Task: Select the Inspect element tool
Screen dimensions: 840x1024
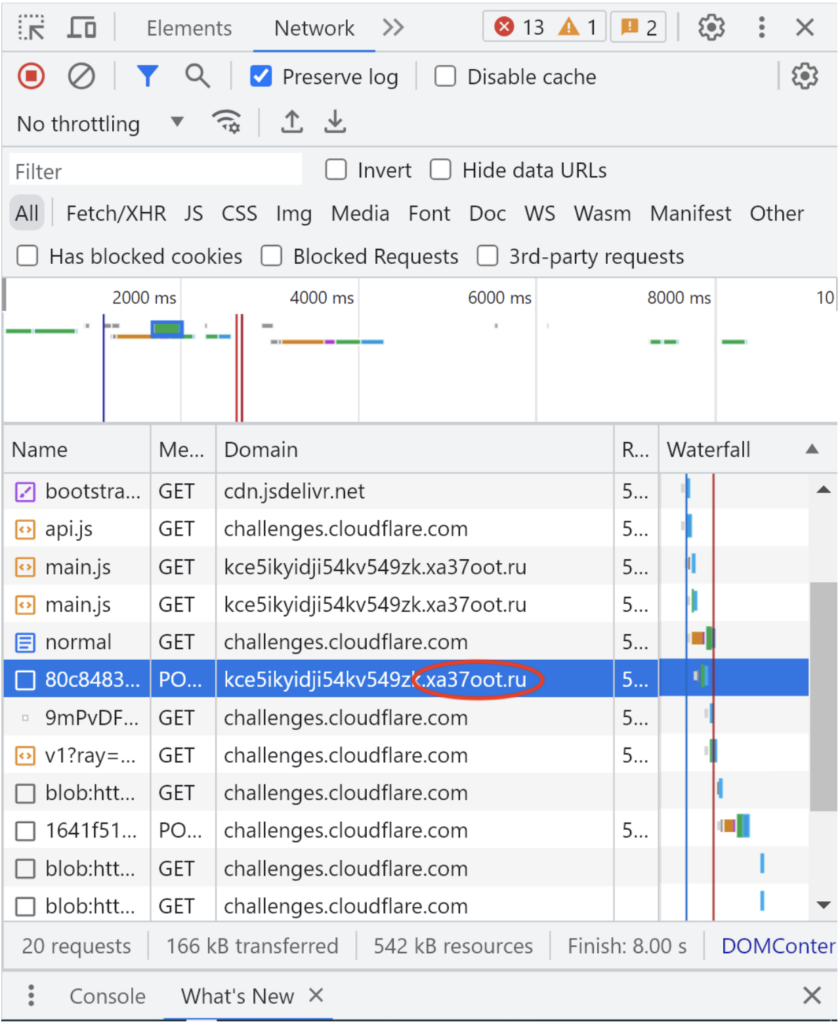Action: point(31,27)
